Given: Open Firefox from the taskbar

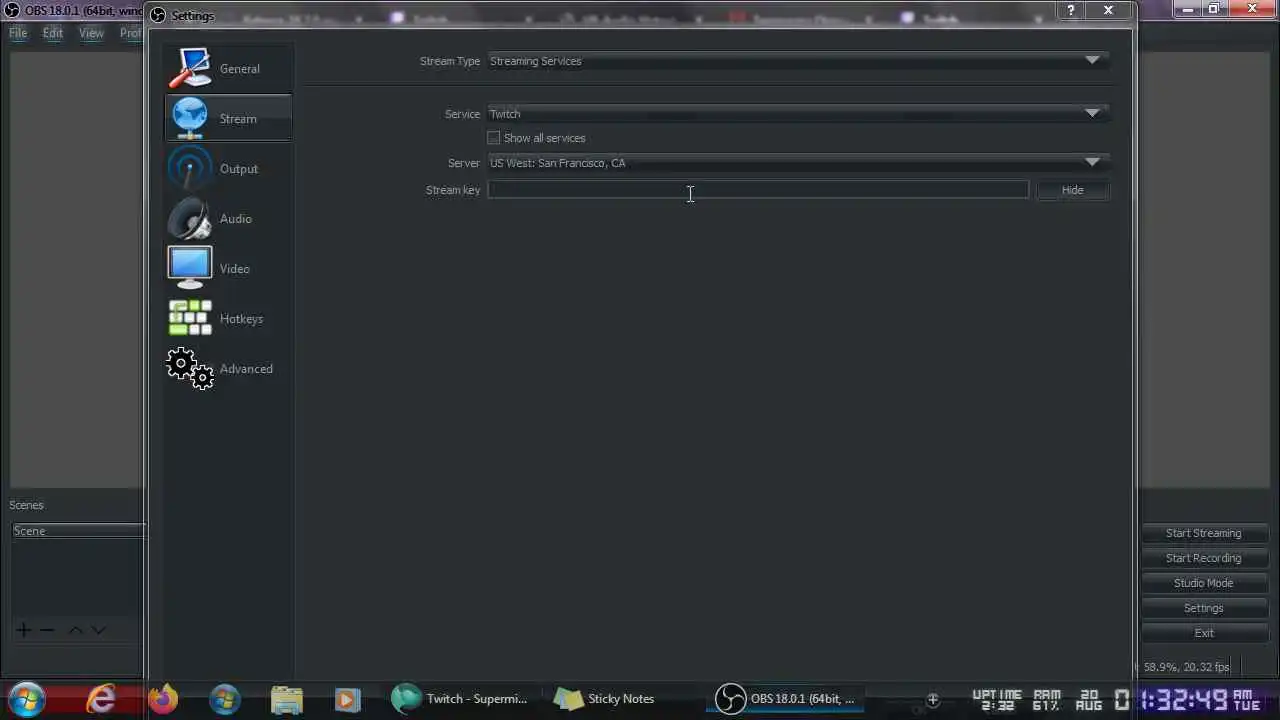Looking at the screenshot, I should click(163, 698).
